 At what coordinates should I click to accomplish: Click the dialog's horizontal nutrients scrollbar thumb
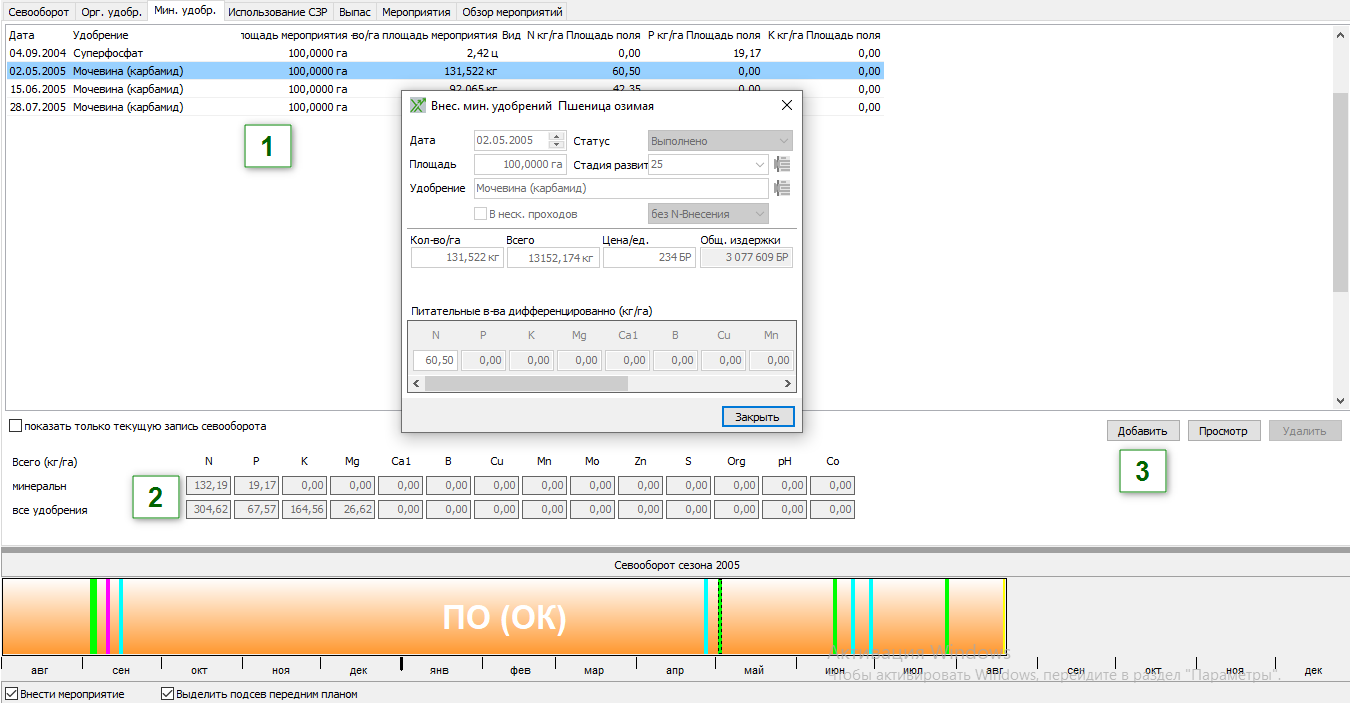[x=526, y=384]
